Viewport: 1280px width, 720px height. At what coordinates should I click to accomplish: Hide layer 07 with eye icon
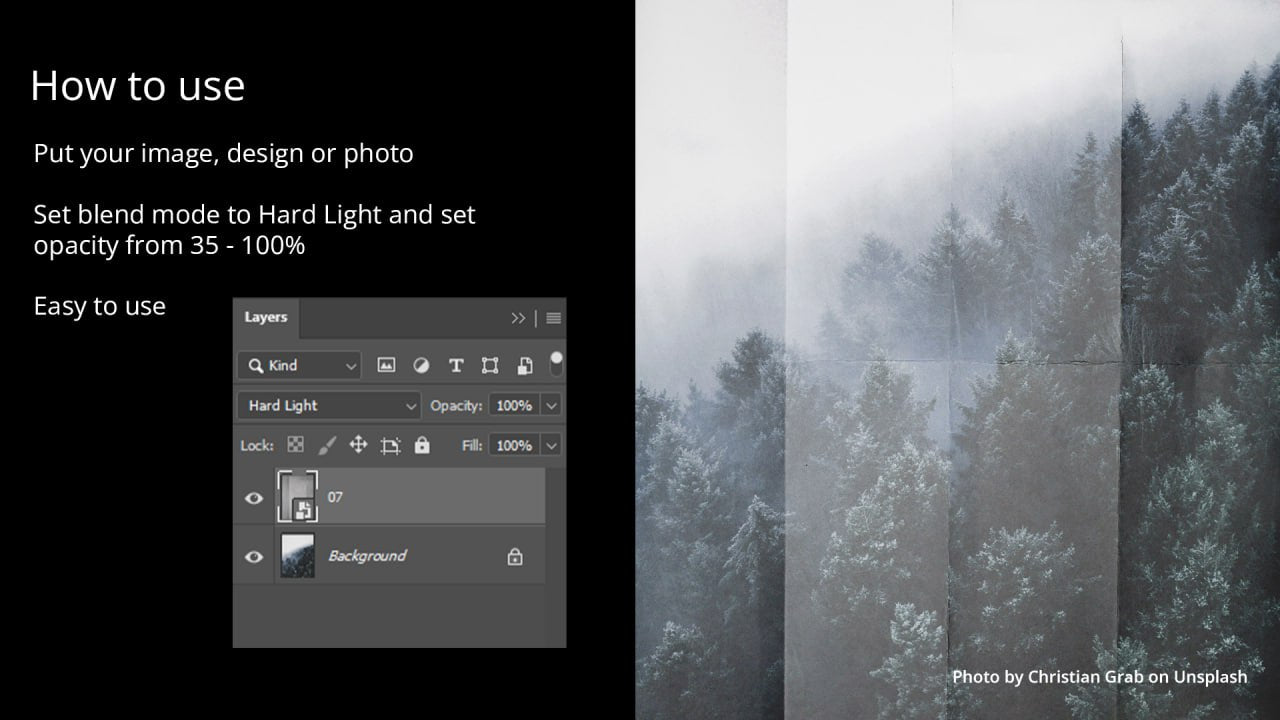coord(254,497)
